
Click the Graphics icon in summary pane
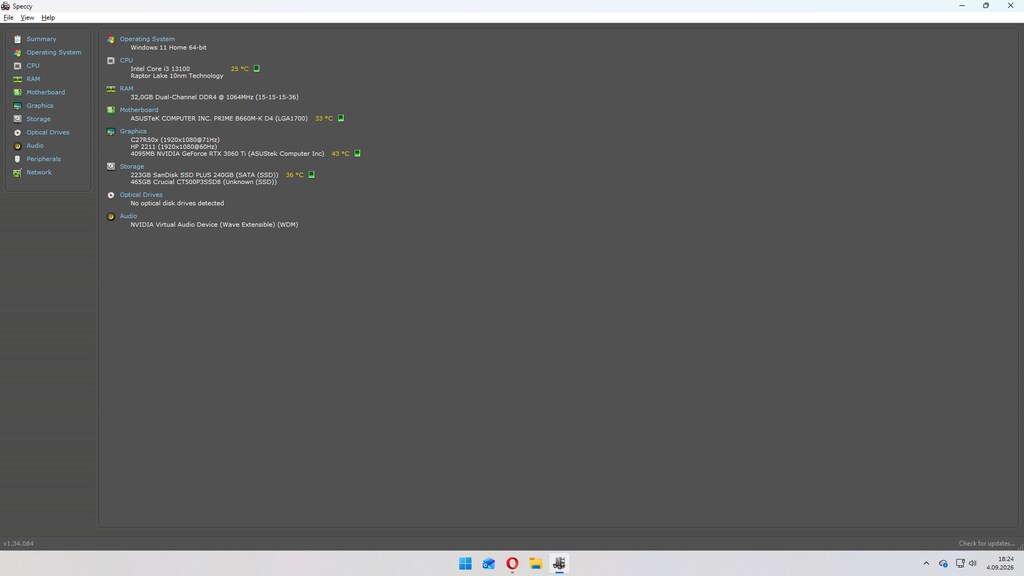pos(111,131)
